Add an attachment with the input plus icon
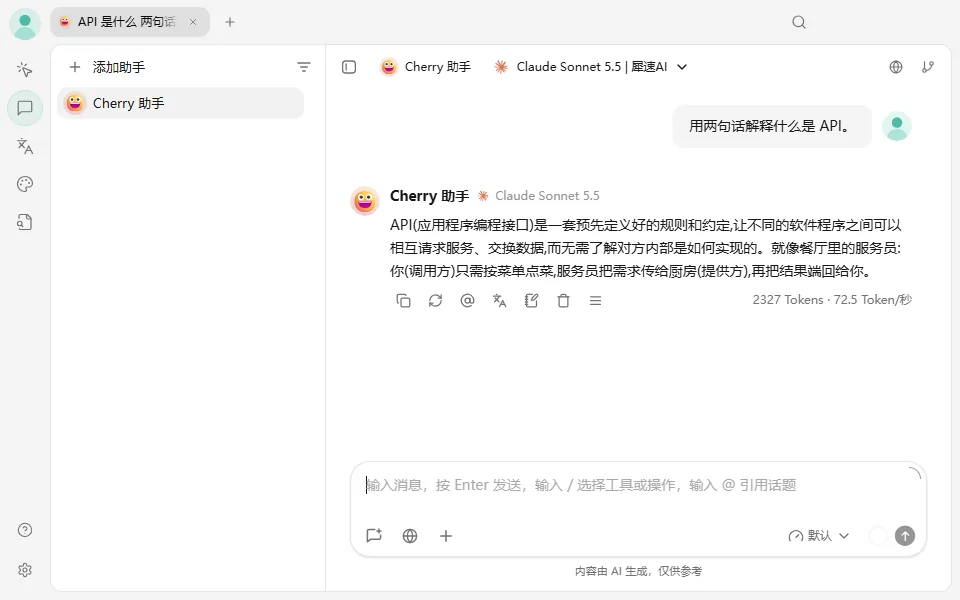 coord(446,536)
